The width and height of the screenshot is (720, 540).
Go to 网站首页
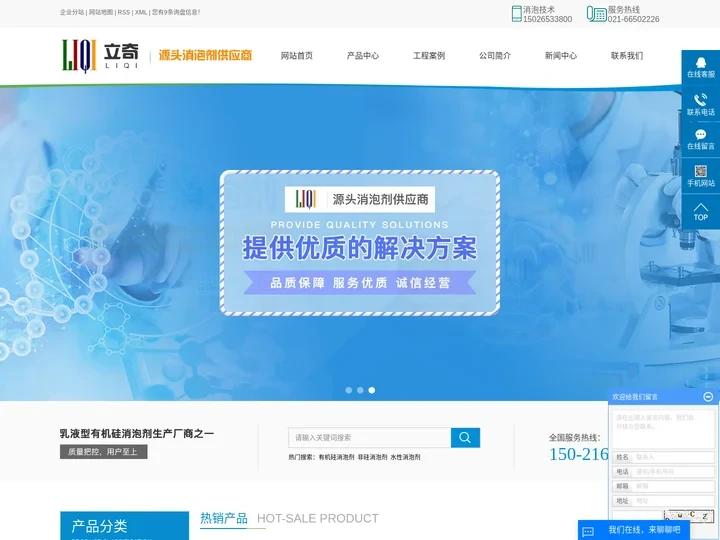297,56
